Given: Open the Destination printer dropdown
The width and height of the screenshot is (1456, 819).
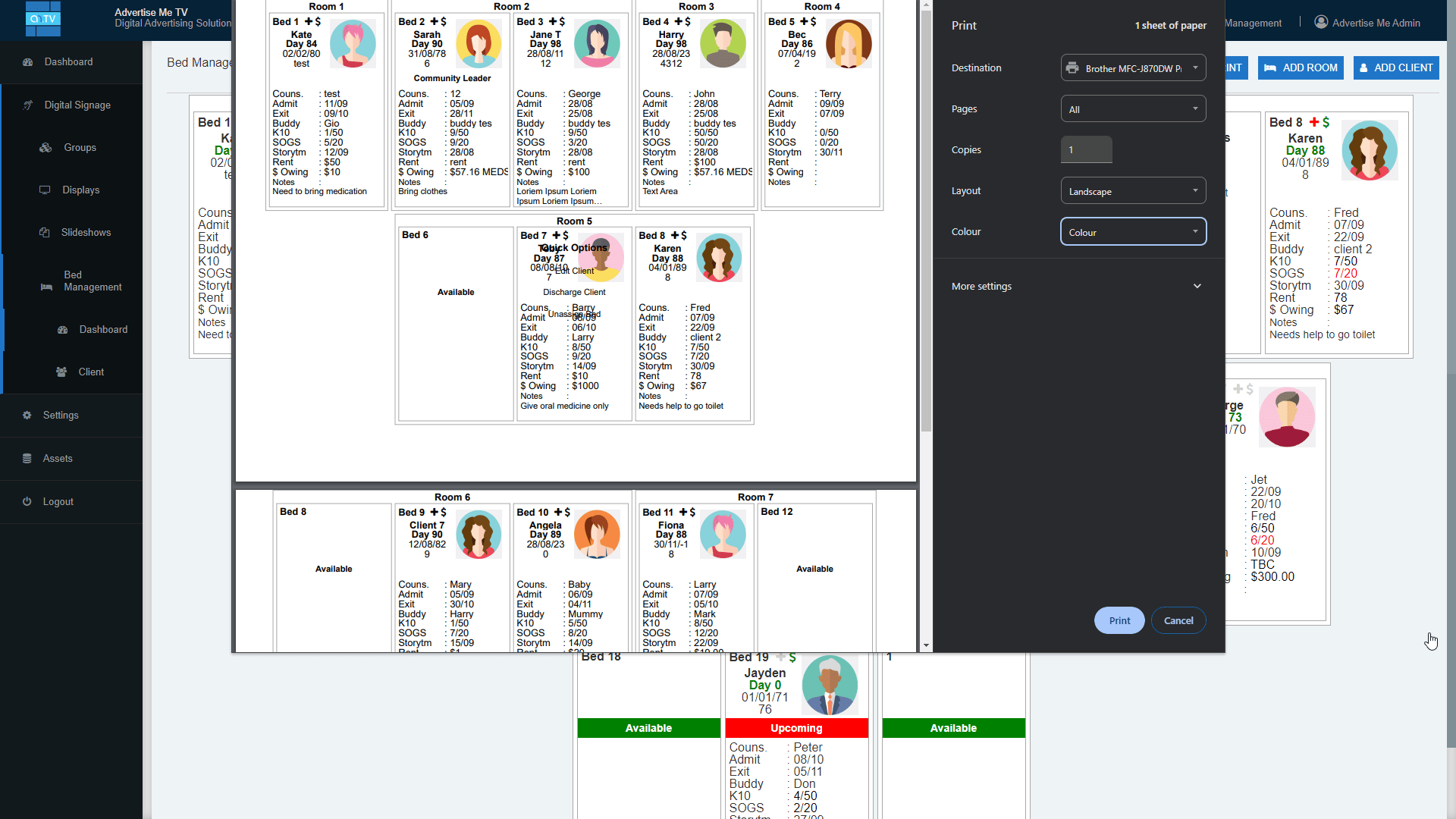Looking at the screenshot, I should click(x=1133, y=67).
